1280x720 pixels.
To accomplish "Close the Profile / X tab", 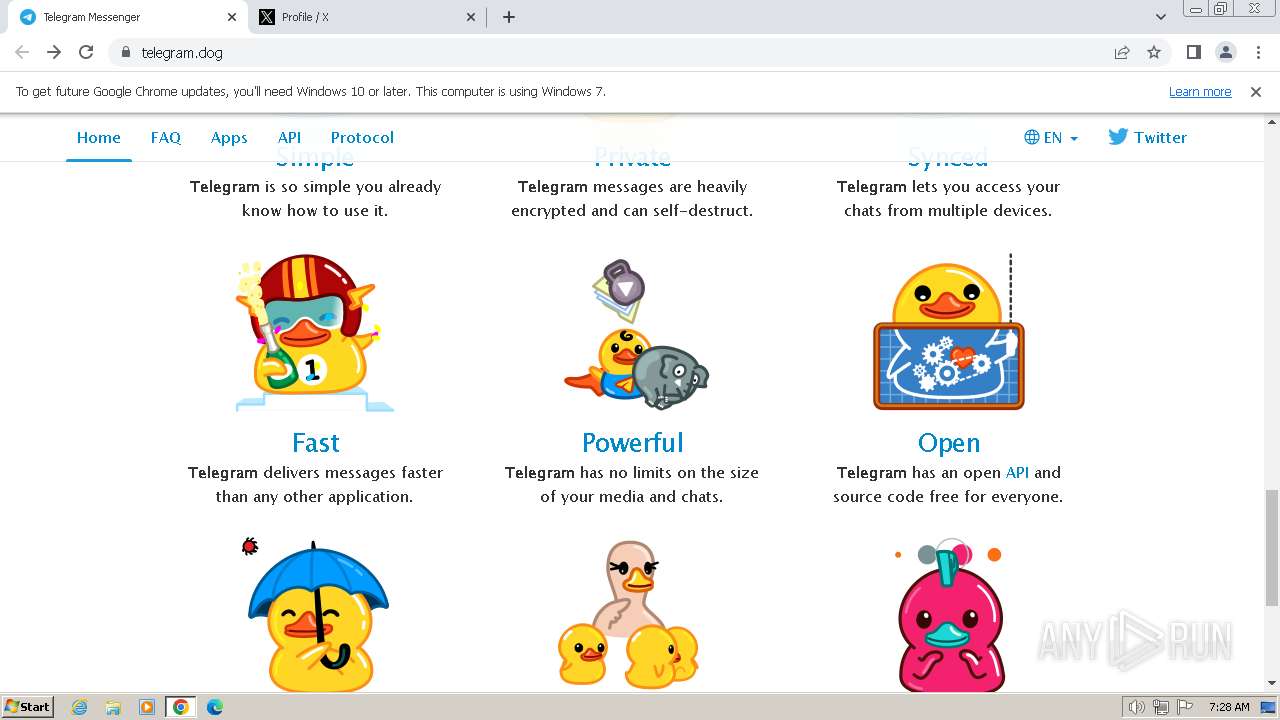I will coord(472,17).
